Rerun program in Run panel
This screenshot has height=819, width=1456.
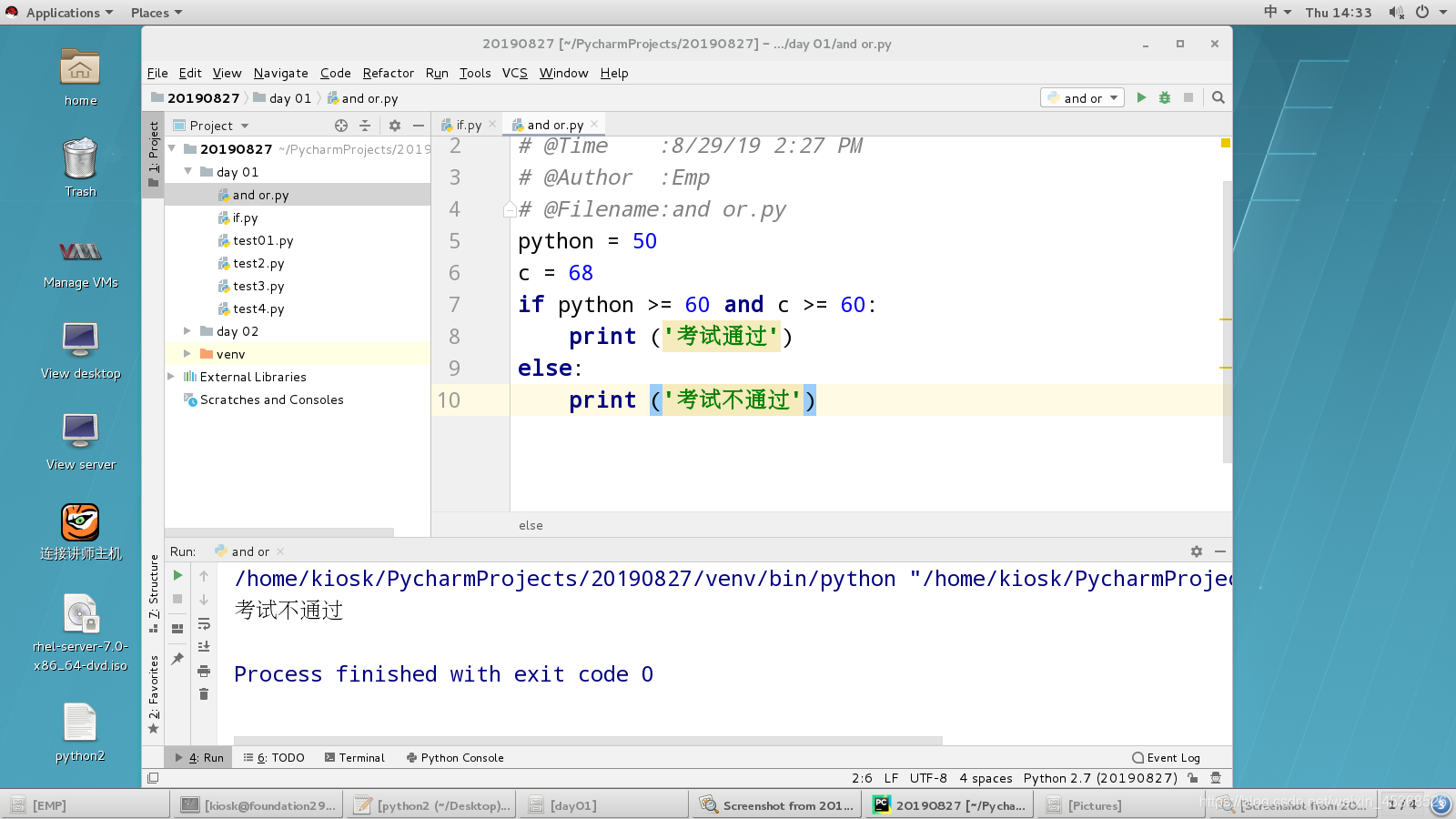(177, 575)
